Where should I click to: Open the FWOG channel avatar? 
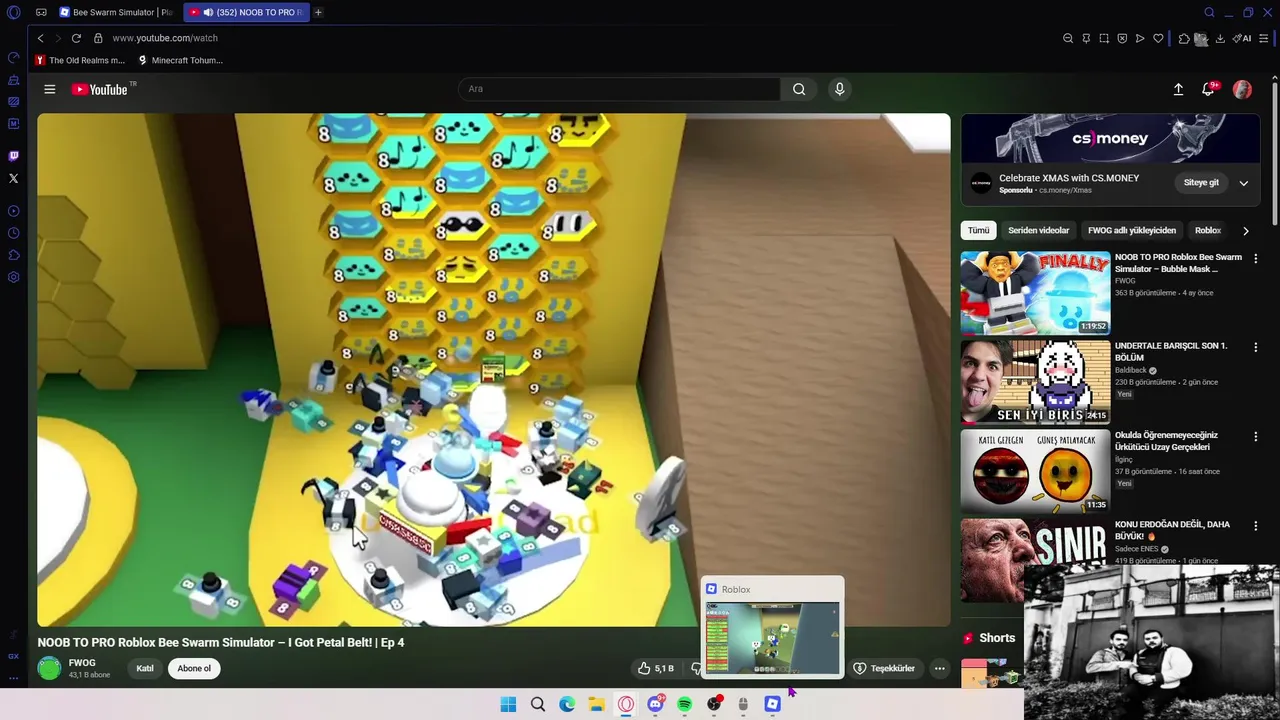point(49,668)
